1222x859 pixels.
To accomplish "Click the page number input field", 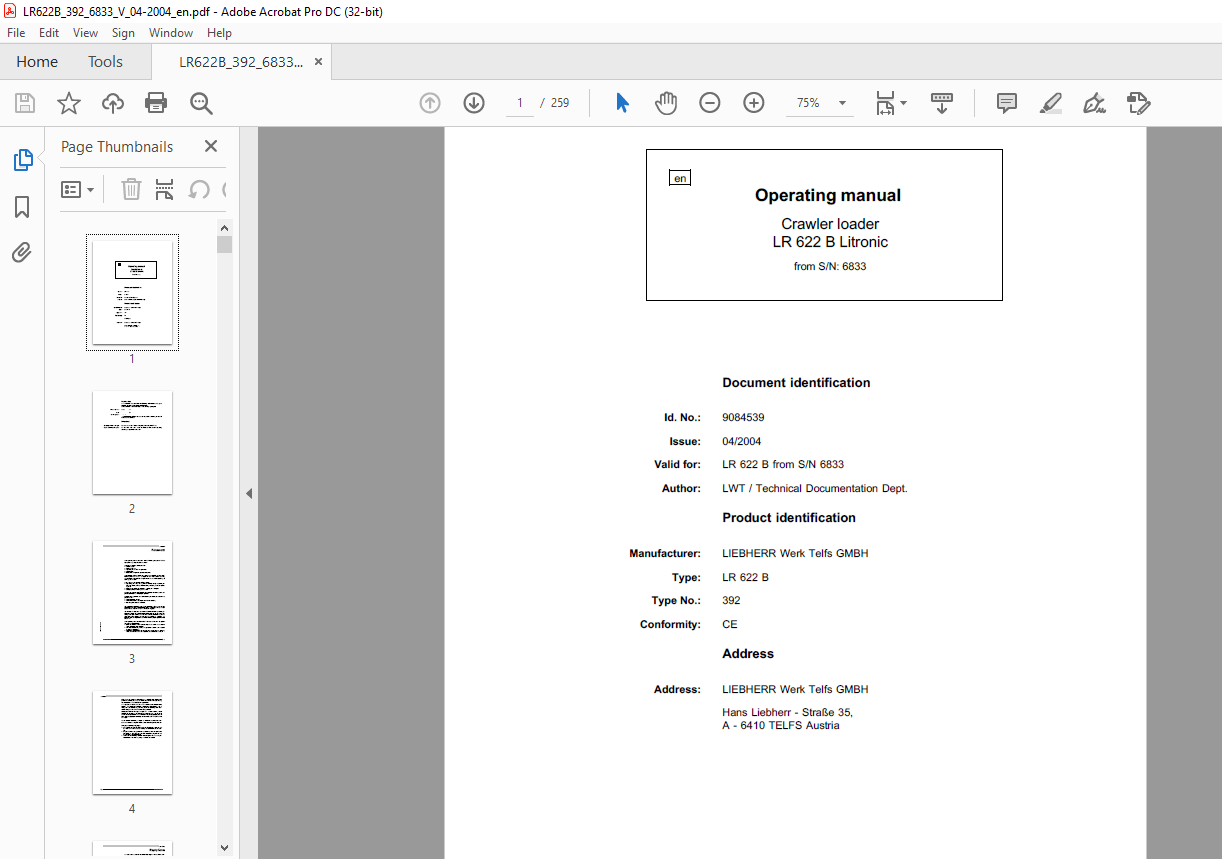I will point(520,103).
